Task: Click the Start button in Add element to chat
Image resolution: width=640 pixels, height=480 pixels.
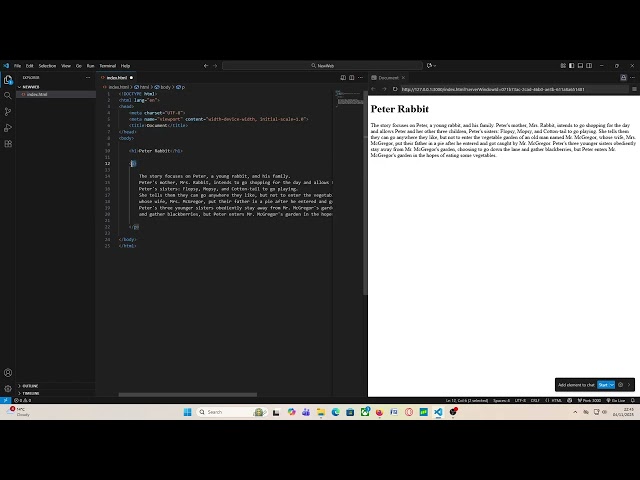Action: [603, 385]
